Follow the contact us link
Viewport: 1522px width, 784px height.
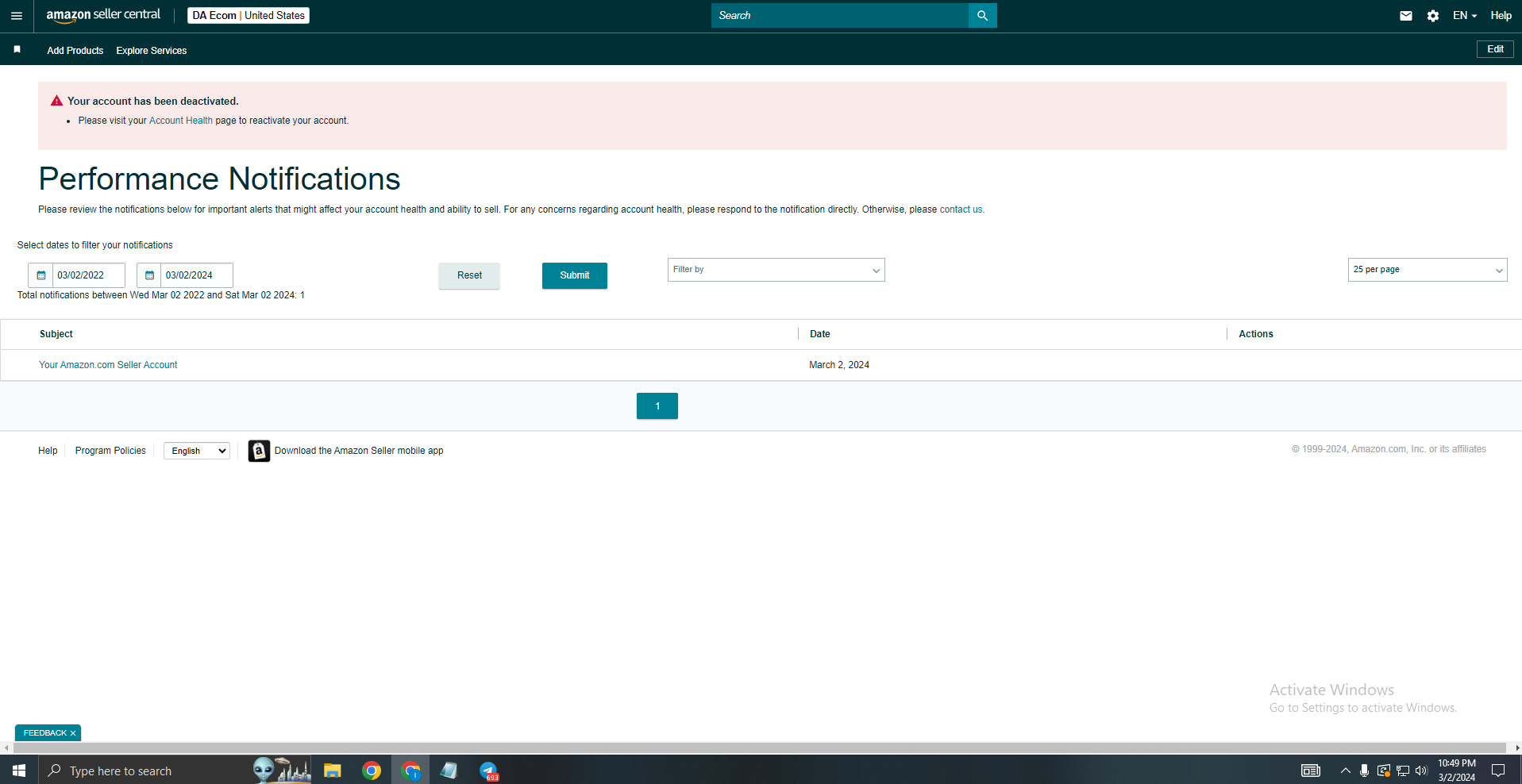click(x=961, y=209)
